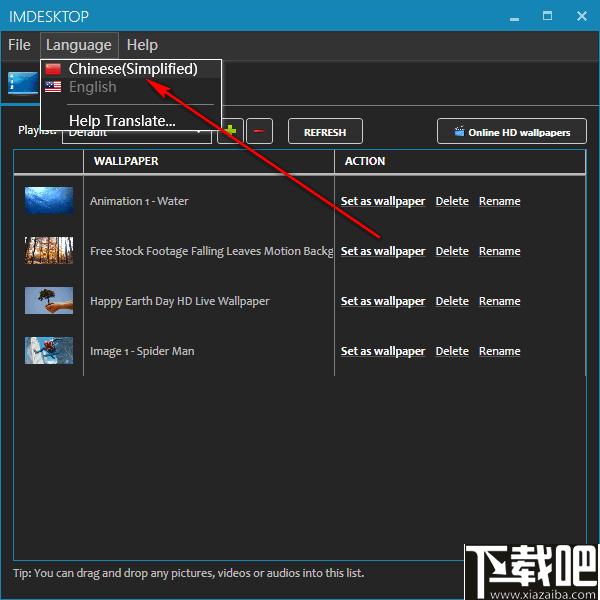Open the File menu
The width and height of the screenshot is (600, 600).
(x=19, y=45)
